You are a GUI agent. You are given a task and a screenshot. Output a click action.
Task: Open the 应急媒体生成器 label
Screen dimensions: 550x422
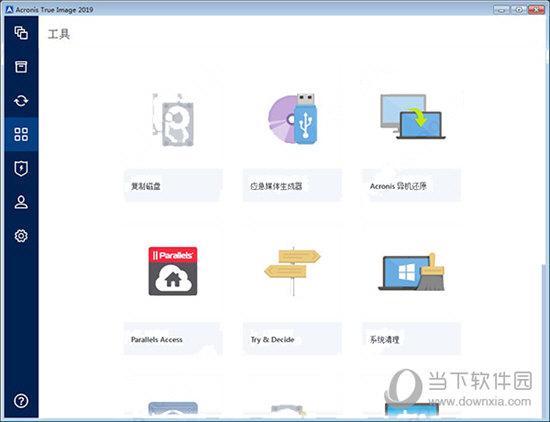[x=276, y=186]
